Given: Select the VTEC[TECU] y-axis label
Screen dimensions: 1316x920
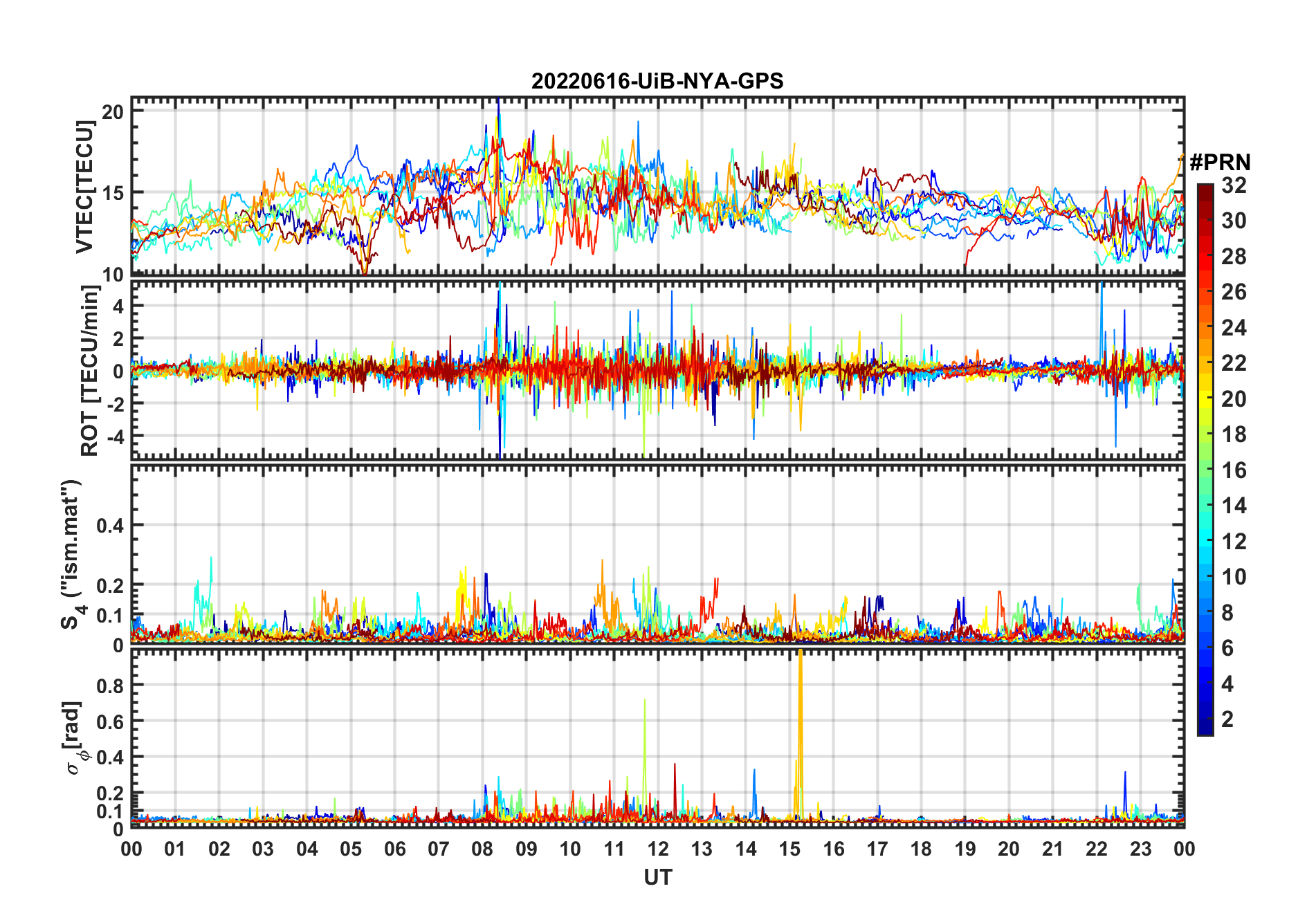Looking at the screenshot, I should 84,187.
